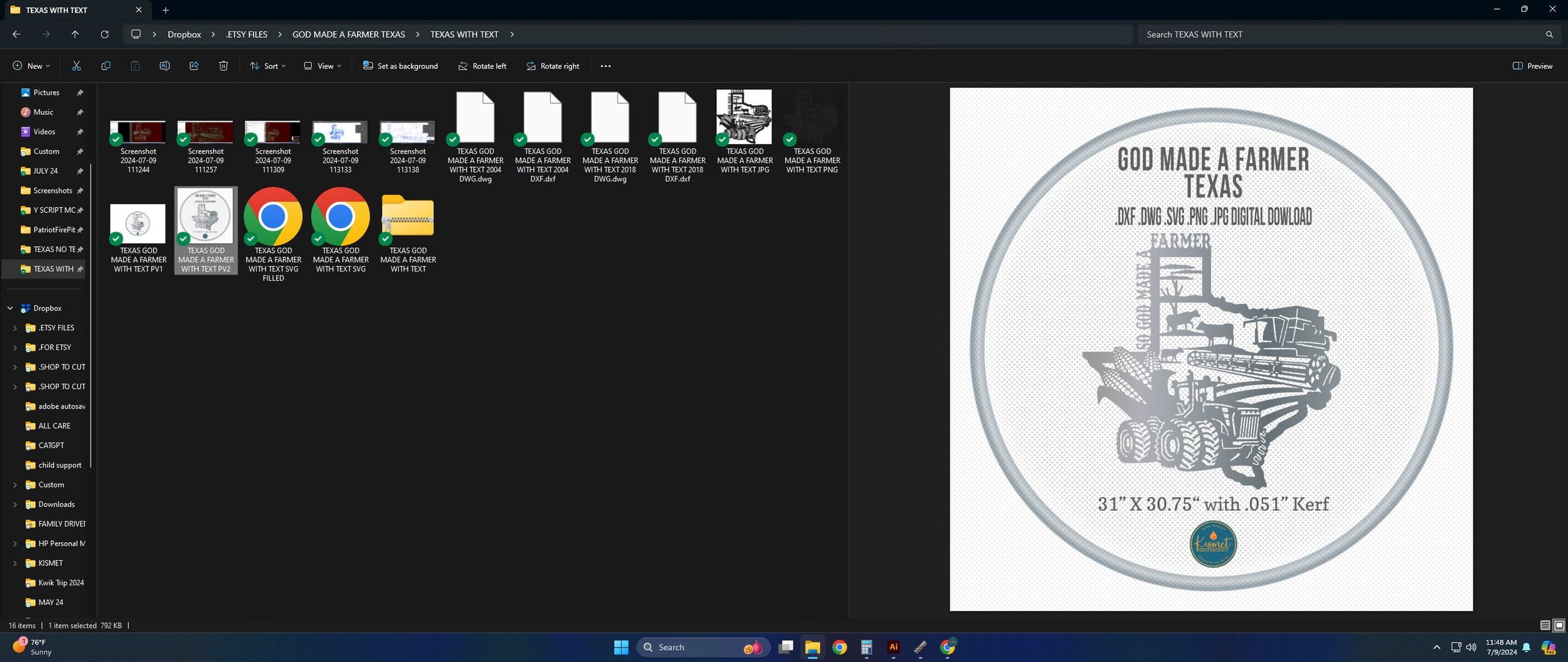Open Videos in quick access
The width and height of the screenshot is (1568, 662).
point(45,132)
